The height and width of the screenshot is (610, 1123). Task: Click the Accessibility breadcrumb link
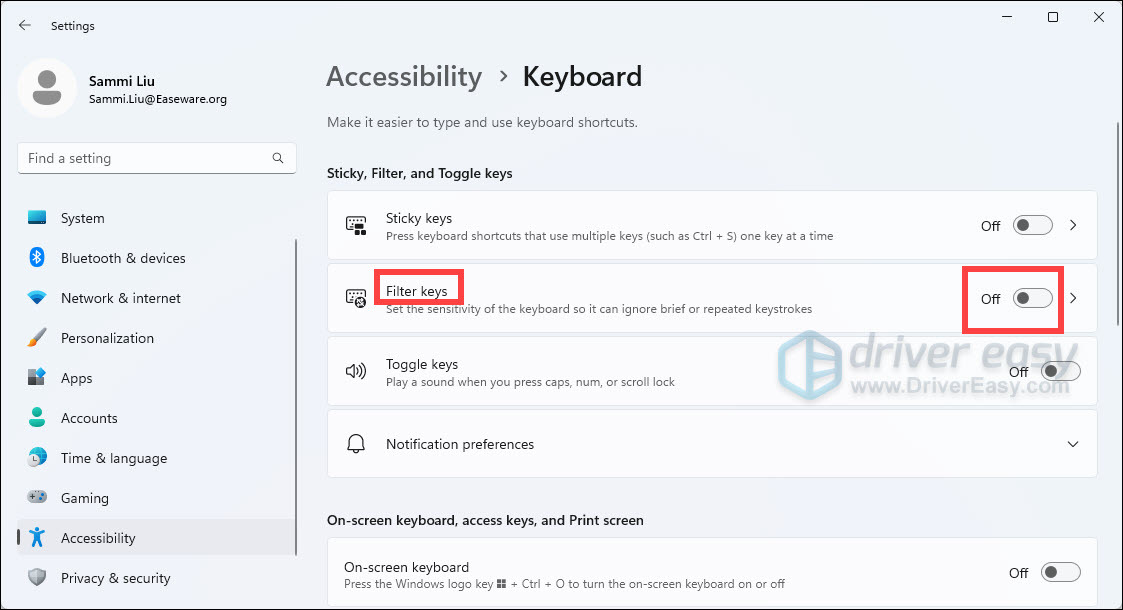pos(403,76)
